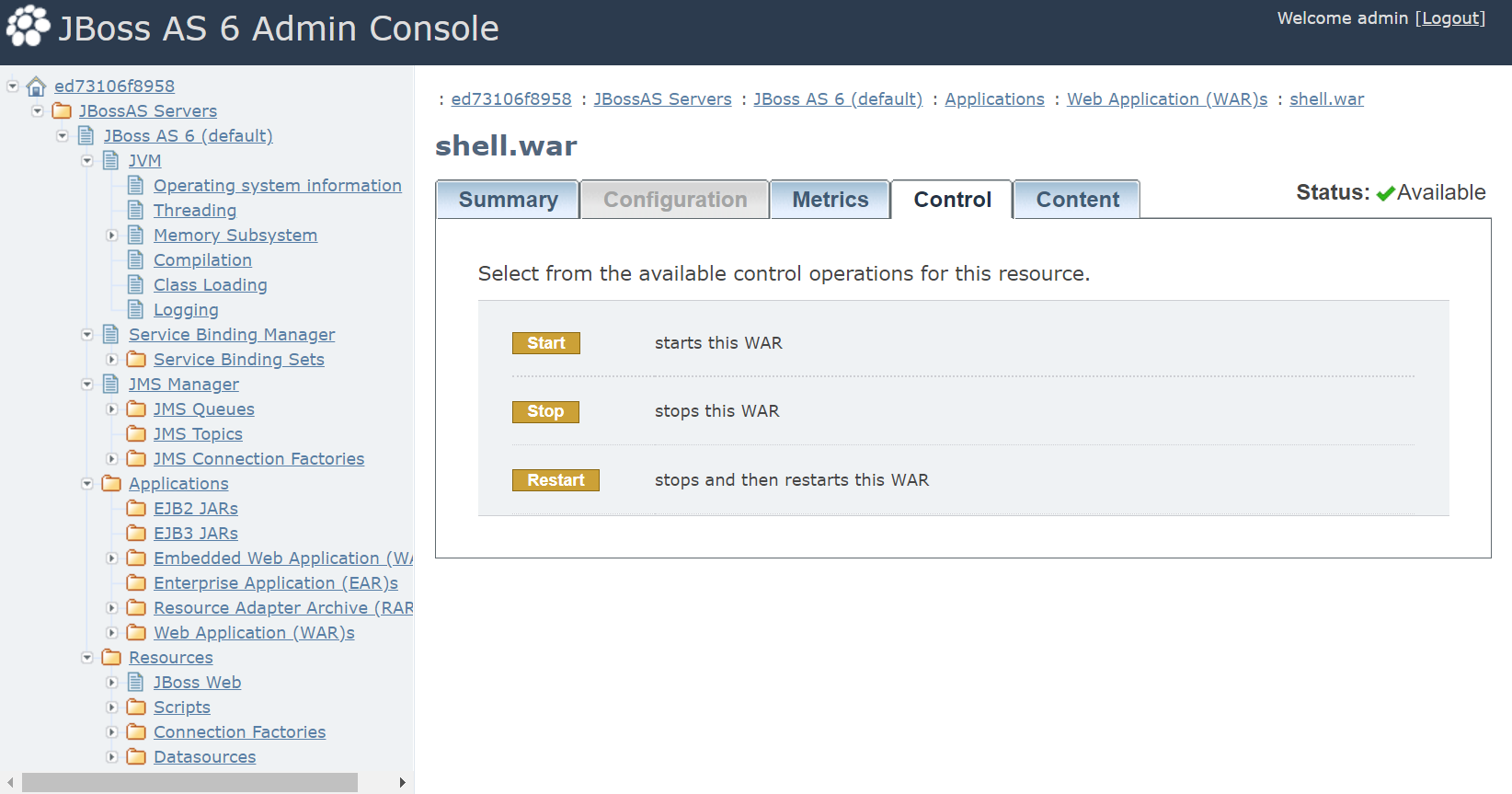Click the folder icon beside Enterprise Application (EAR)s

click(136, 583)
